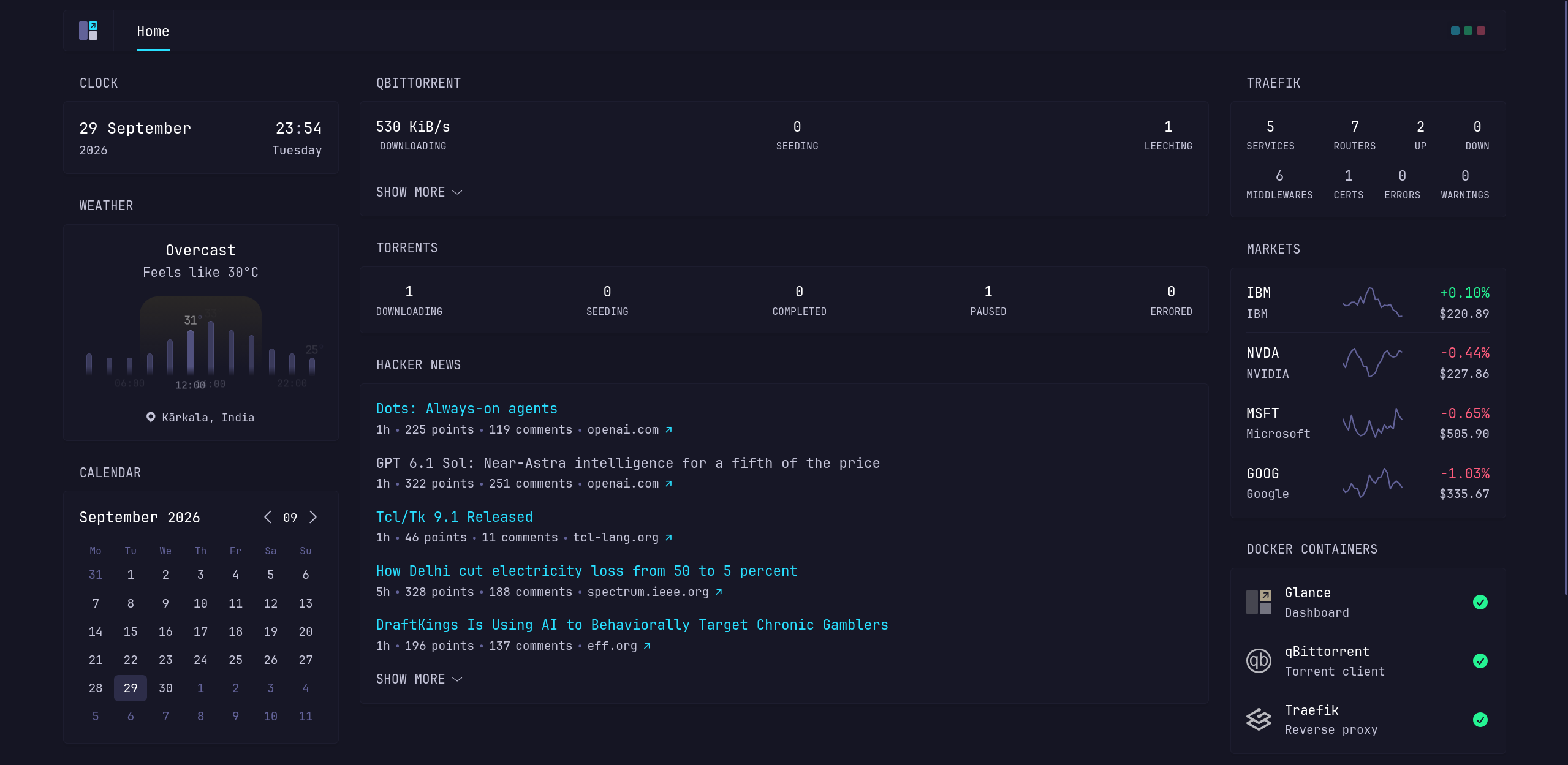Click the qBittorrent running status checkmark

pos(1480,661)
